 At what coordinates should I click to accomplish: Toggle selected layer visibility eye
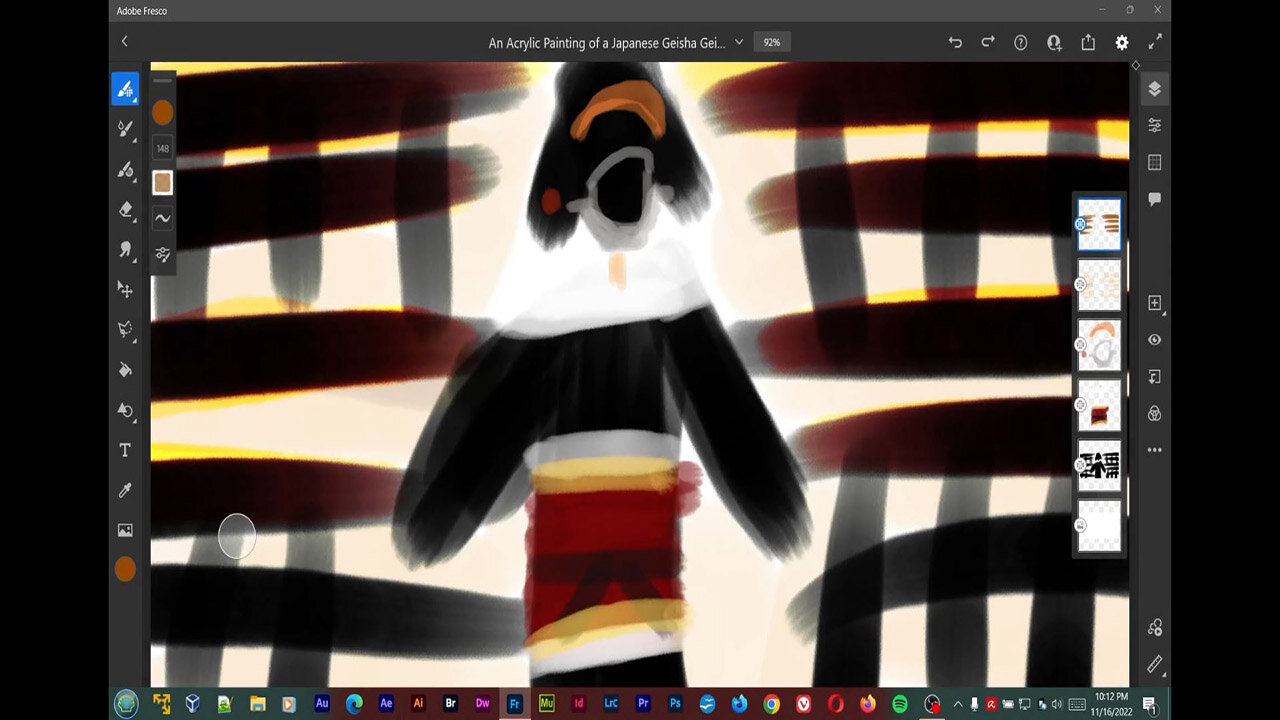[x=1154, y=340]
